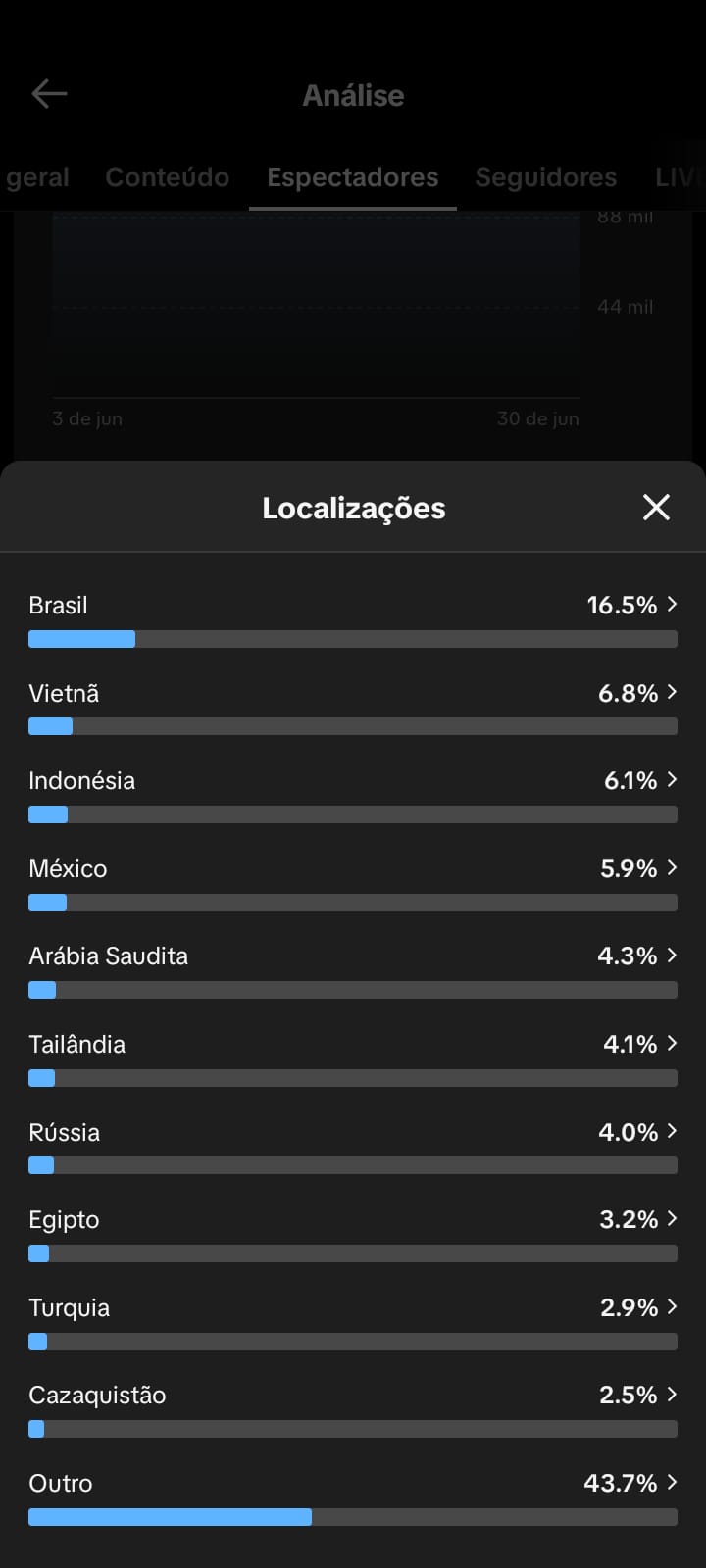
Task: Expand the Outro 43.7% chevron
Action: pos(672,1483)
